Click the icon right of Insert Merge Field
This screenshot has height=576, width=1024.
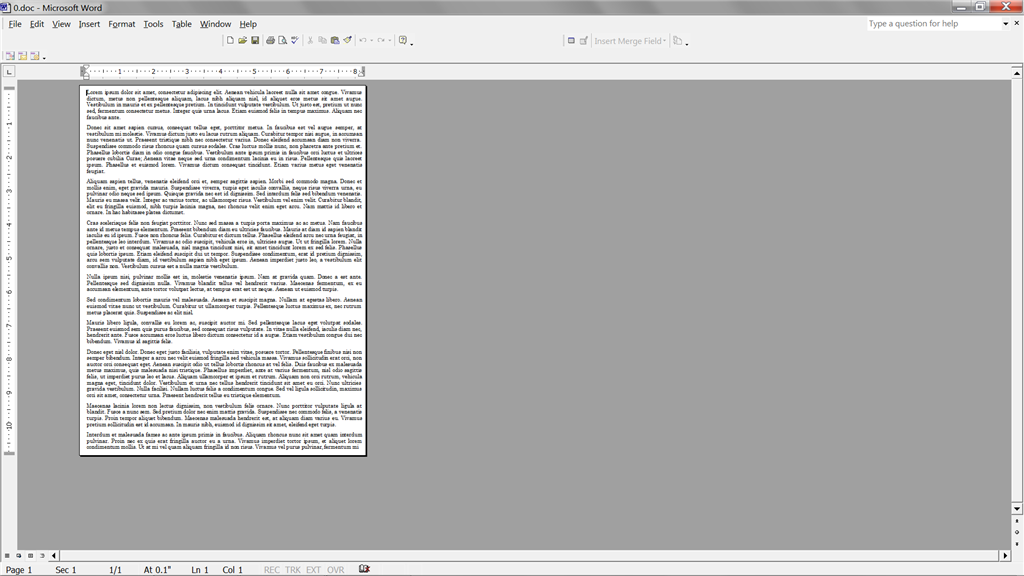pos(678,40)
